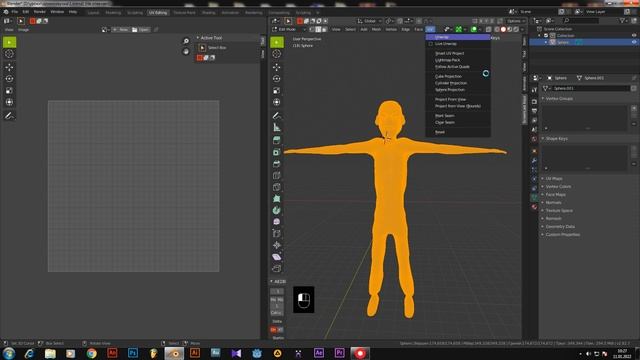Screen dimensions: 640x360
Task: Select the Inset Faces tool
Action: tap(277, 152)
